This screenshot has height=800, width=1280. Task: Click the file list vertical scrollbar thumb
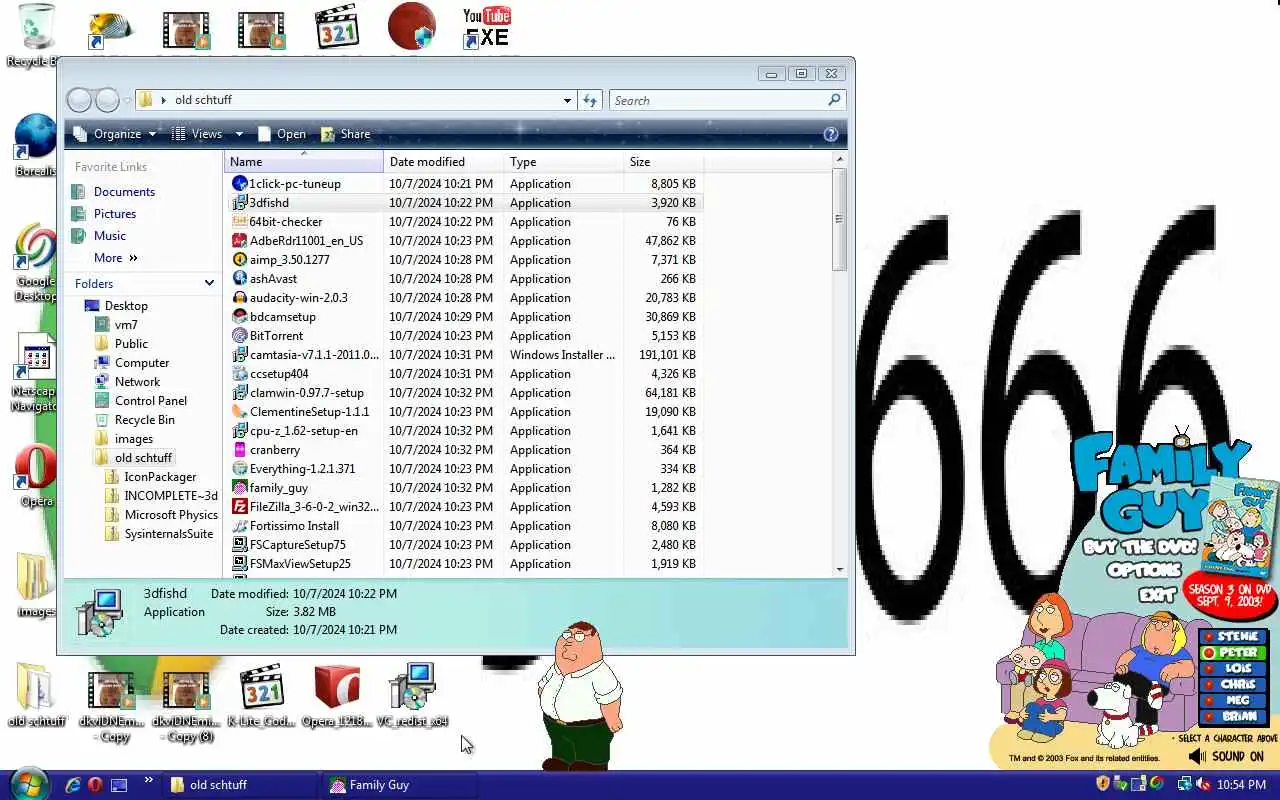tap(839, 220)
